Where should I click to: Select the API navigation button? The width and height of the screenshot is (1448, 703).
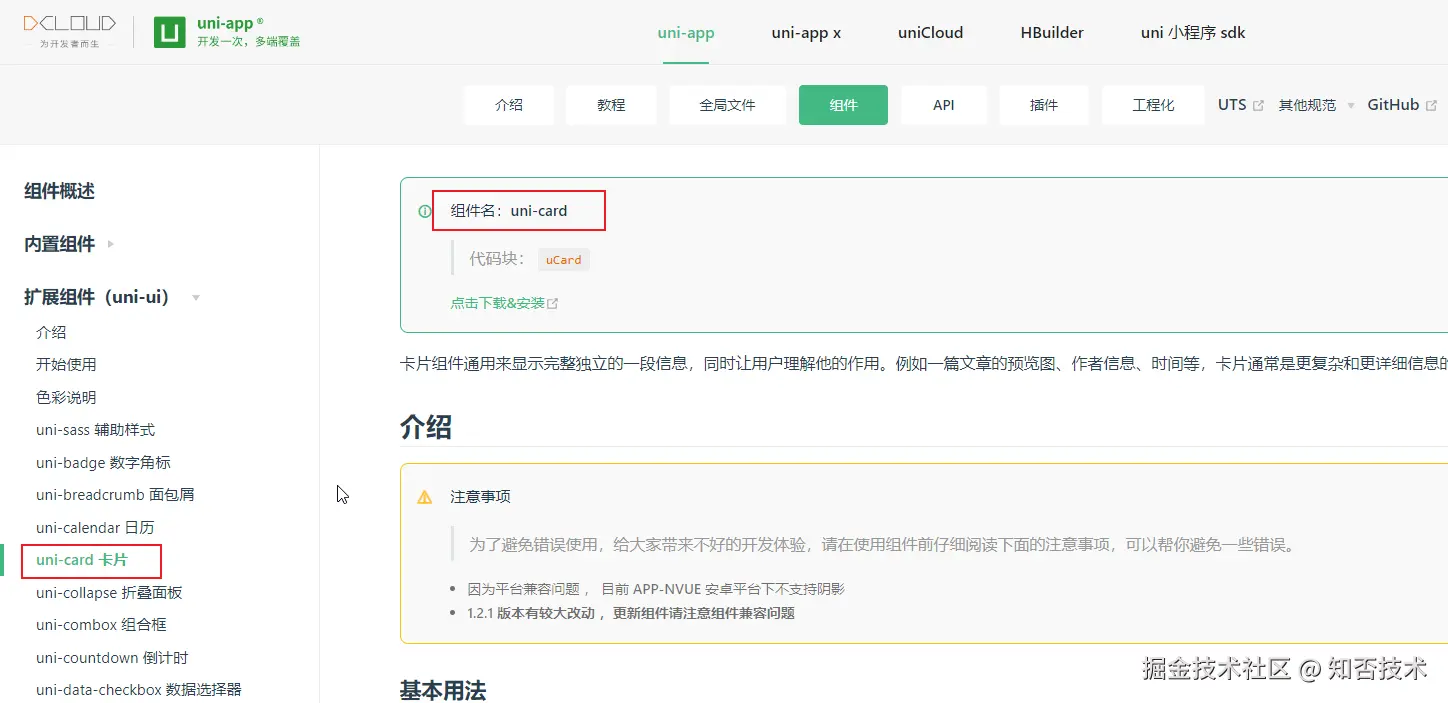tap(944, 105)
